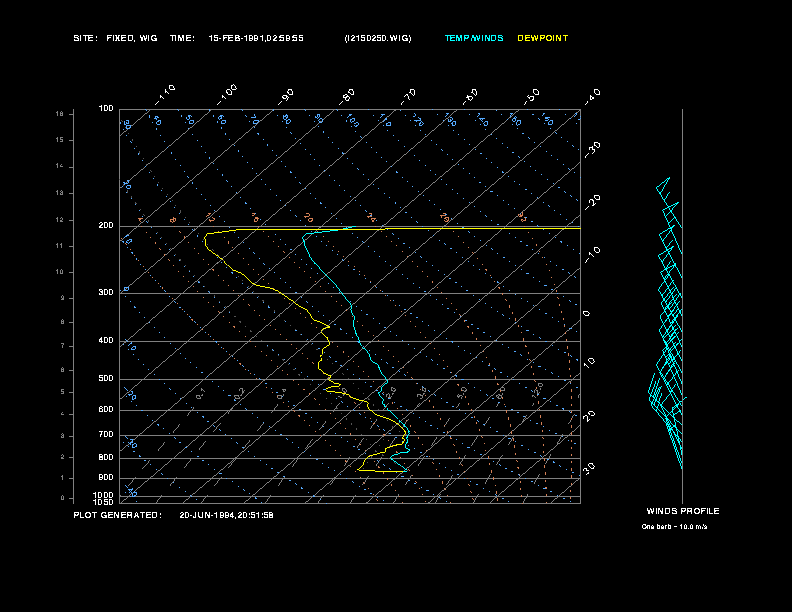Click the yellow 'DEWPOINT' legend label
Viewport: 792px width, 612px height.
(x=542, y=38)
